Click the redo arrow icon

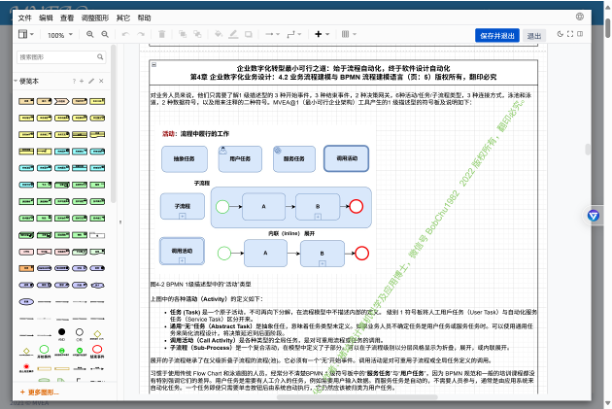point(141,34)
